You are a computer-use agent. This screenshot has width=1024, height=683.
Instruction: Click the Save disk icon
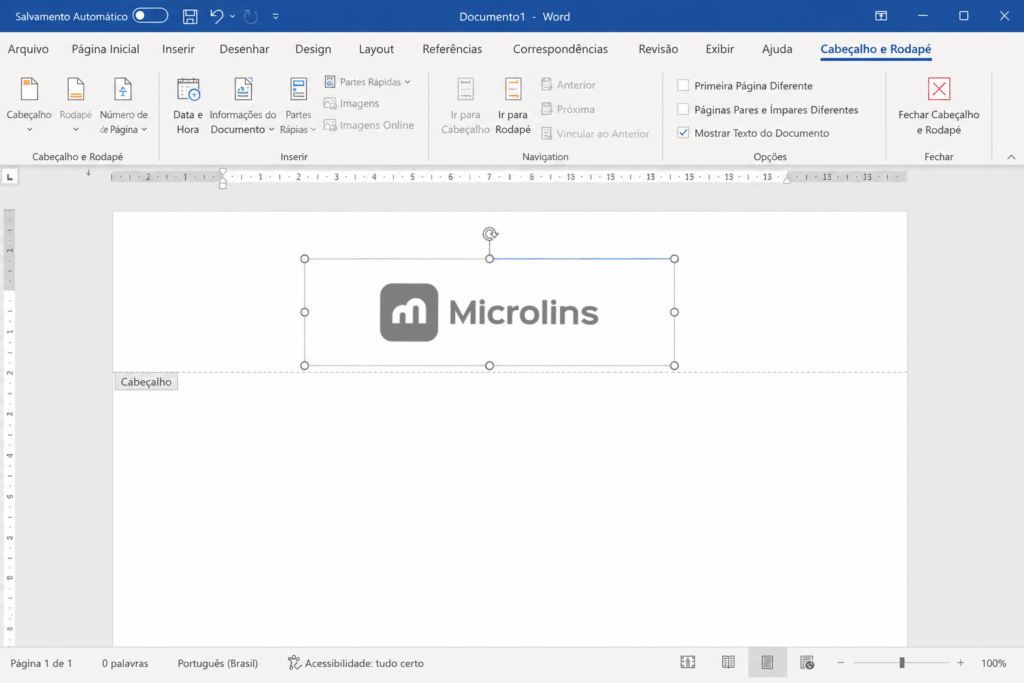pos(190,16)
